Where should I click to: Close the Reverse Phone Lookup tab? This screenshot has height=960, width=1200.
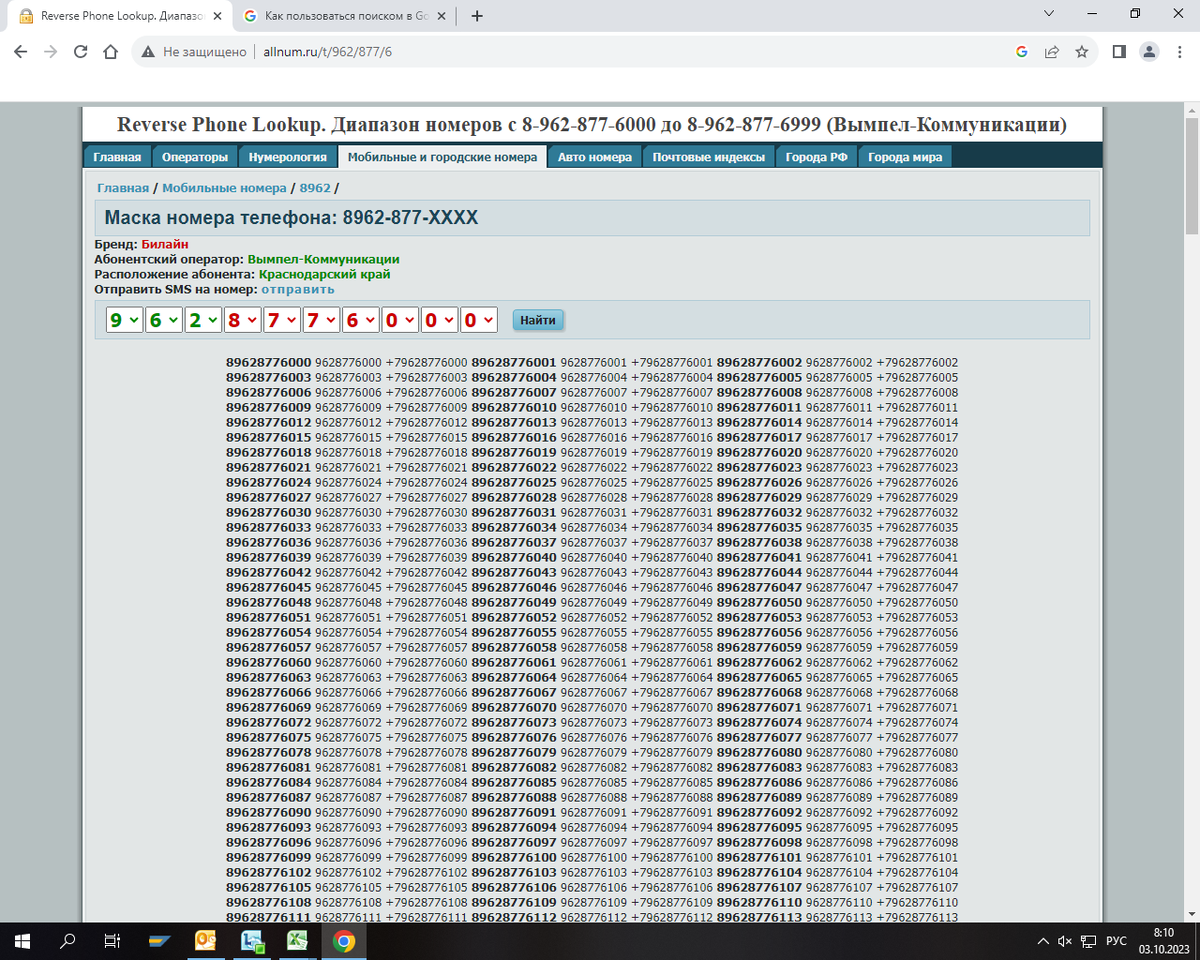tap(218, 16)
